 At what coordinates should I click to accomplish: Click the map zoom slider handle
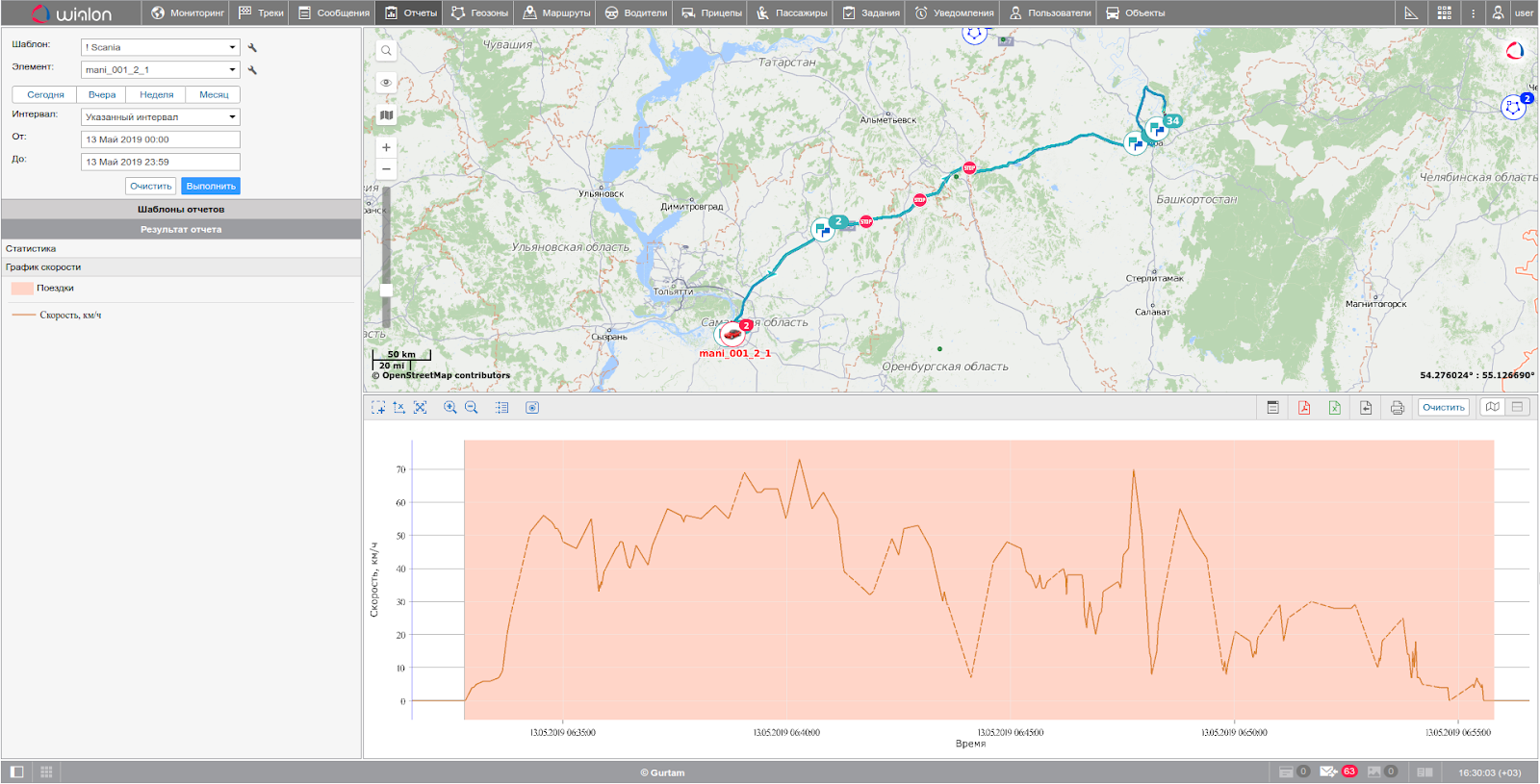pos(386,290)
